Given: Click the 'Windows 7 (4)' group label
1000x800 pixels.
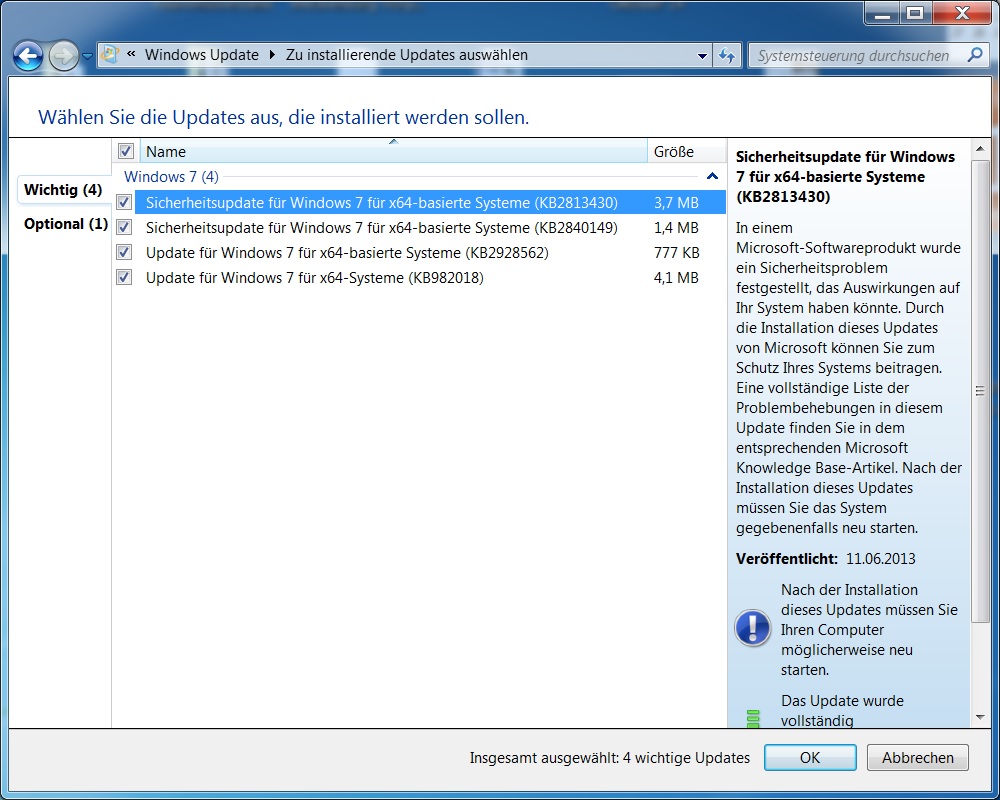Looking at the screenshot, I should (171, 176).
